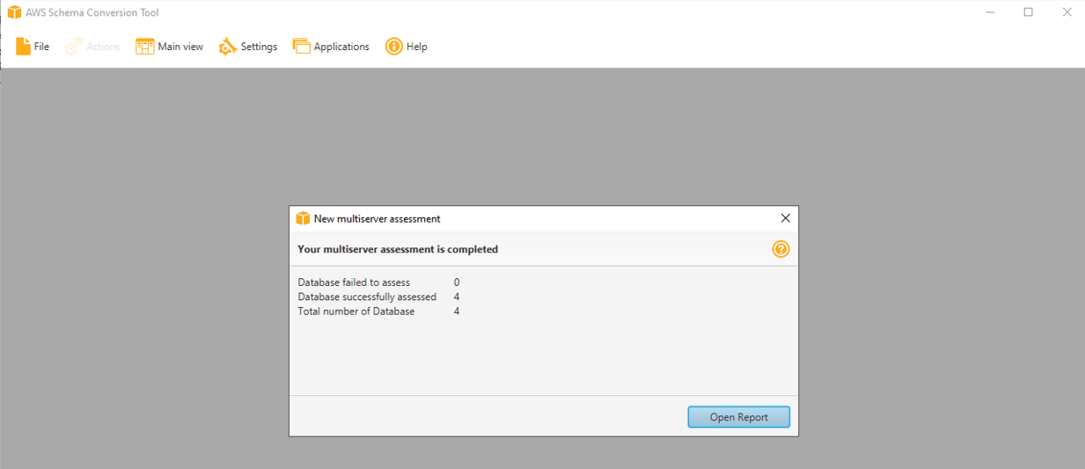Open the File menu
This screenshot has width=1085, height=469.
(x=33, y=46)
